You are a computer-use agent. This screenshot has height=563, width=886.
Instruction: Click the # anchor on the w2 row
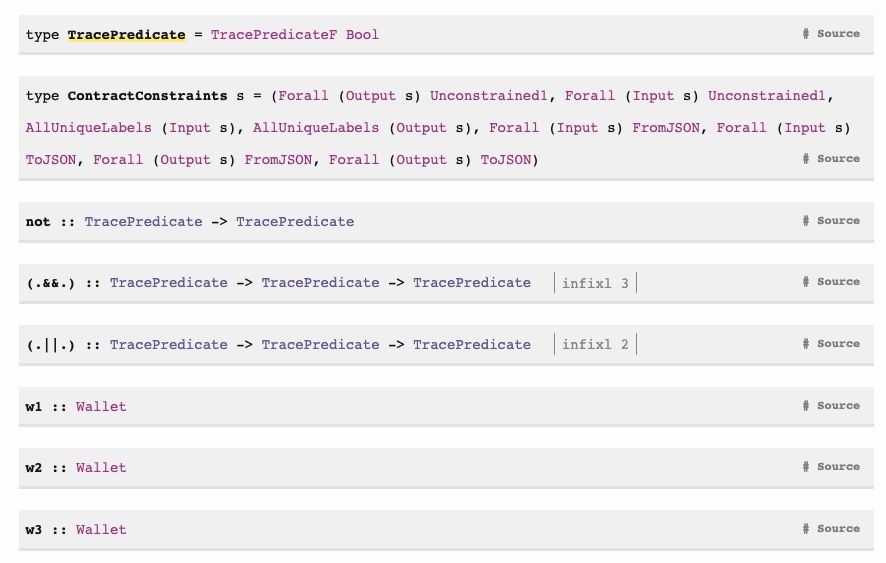tap(805, 466)
